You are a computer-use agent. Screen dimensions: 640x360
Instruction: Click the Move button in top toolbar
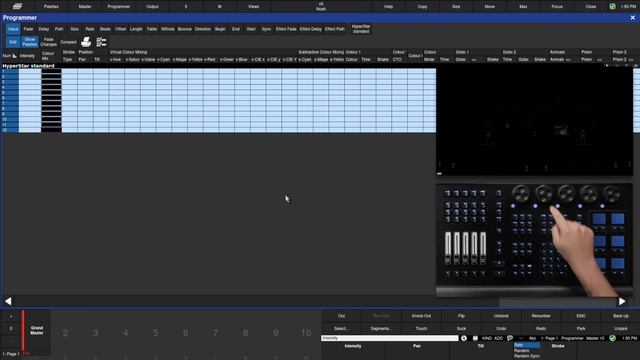pyautogui.click(x=490, y=6)
